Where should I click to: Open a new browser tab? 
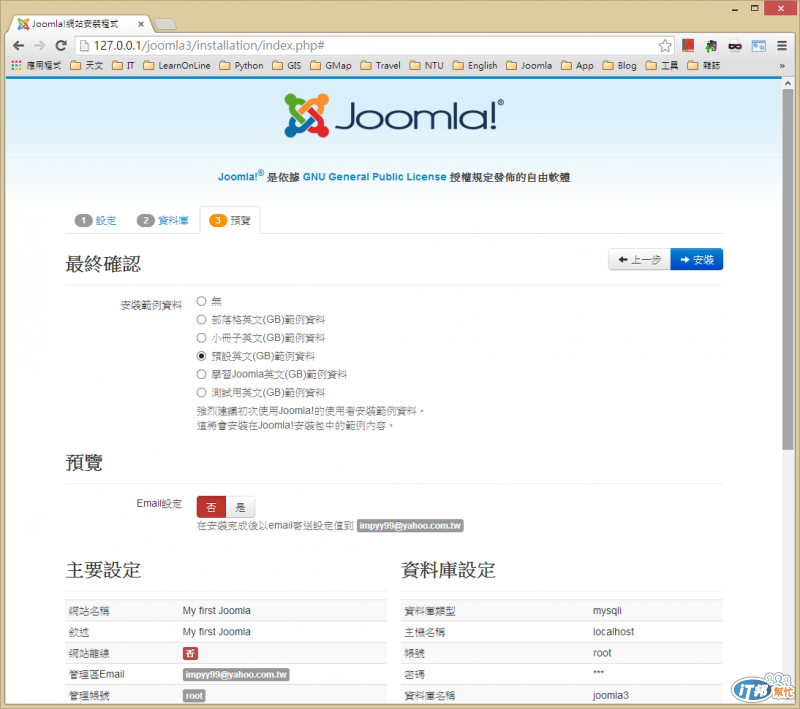pyautogui.click(x=165, y=24)
